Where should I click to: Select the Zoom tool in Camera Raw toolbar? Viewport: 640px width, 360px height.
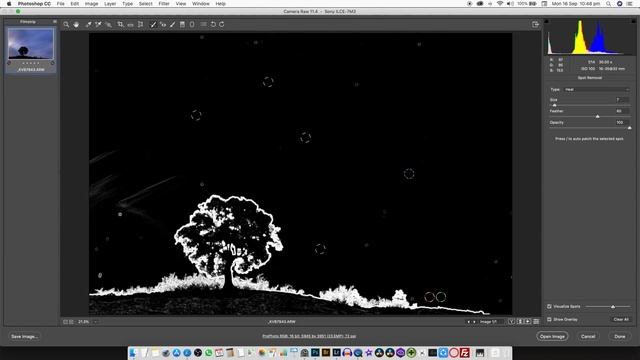(66, 24)
